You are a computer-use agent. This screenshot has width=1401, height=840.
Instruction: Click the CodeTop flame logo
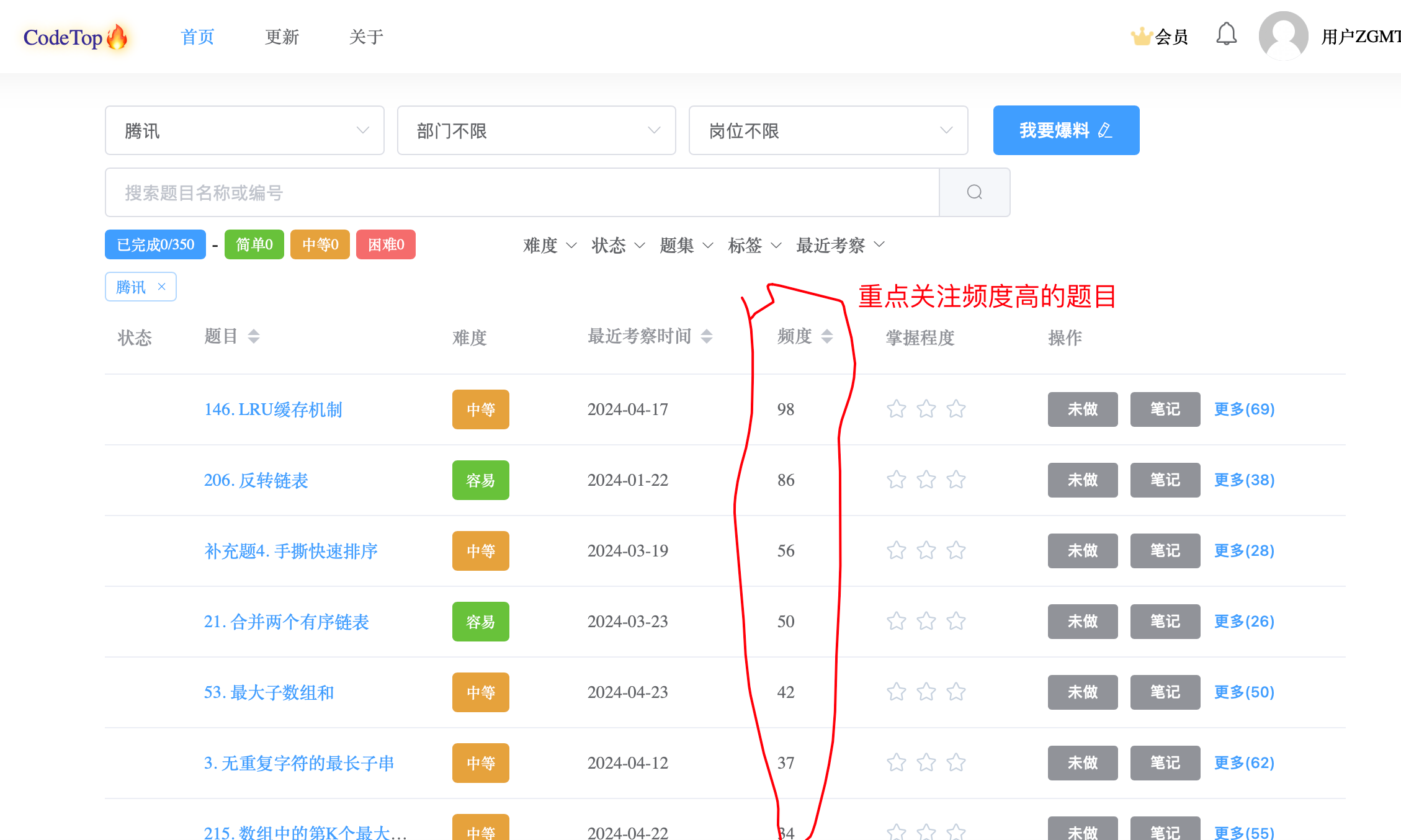pos(117,37)
